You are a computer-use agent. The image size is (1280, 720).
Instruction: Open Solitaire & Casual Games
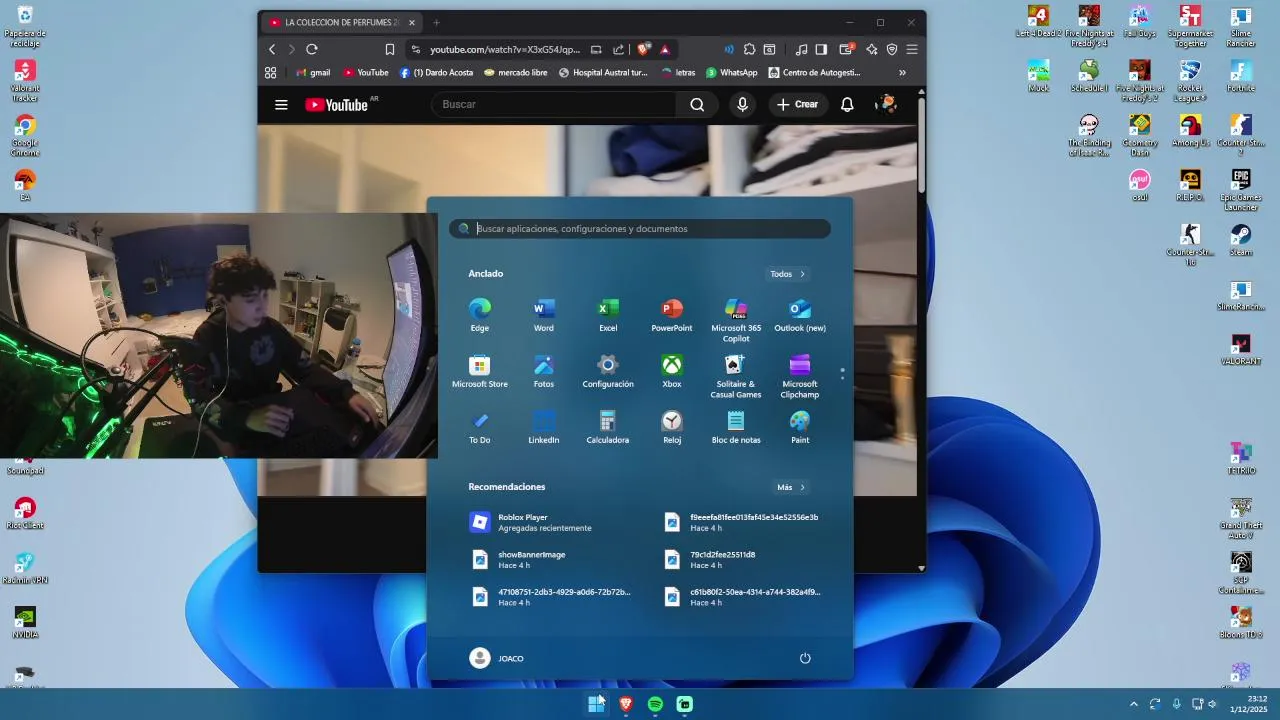click(x=736, y=376)
